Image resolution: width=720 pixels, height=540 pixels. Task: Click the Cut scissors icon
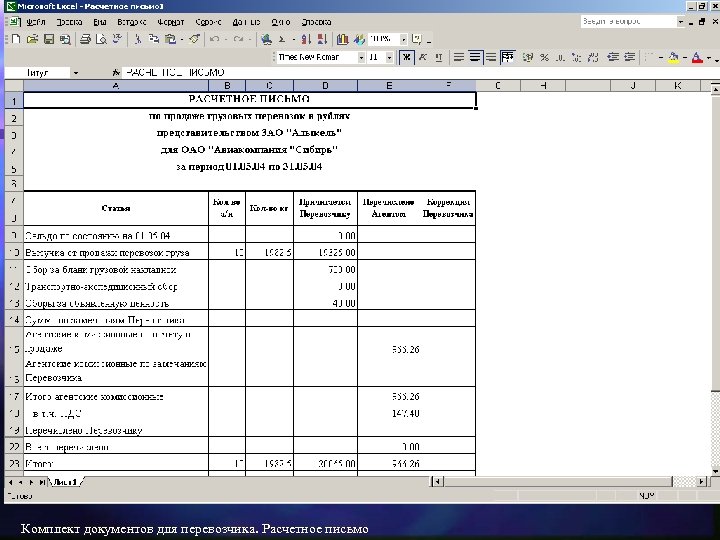[138, 39]
